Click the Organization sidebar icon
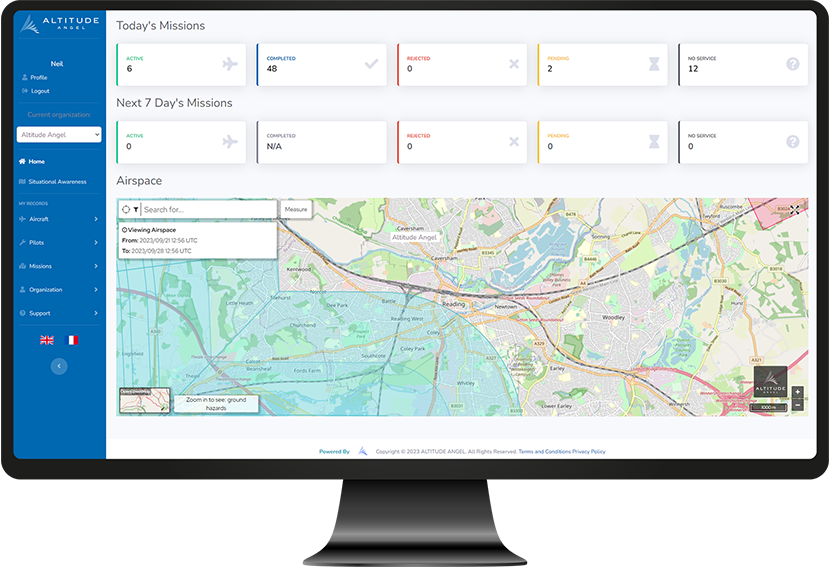Screen dimensions: 830x567 click(x=22, y=290)
